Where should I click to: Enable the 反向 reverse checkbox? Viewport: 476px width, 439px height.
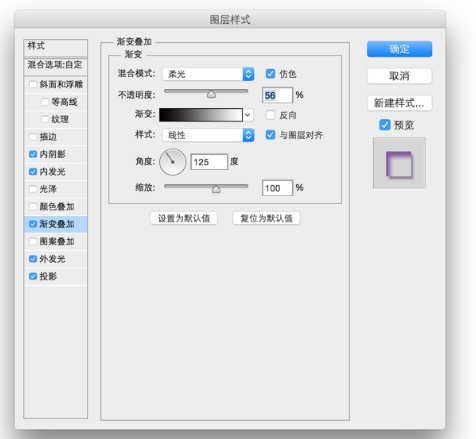pyautogui.click(x=270, y=115)
